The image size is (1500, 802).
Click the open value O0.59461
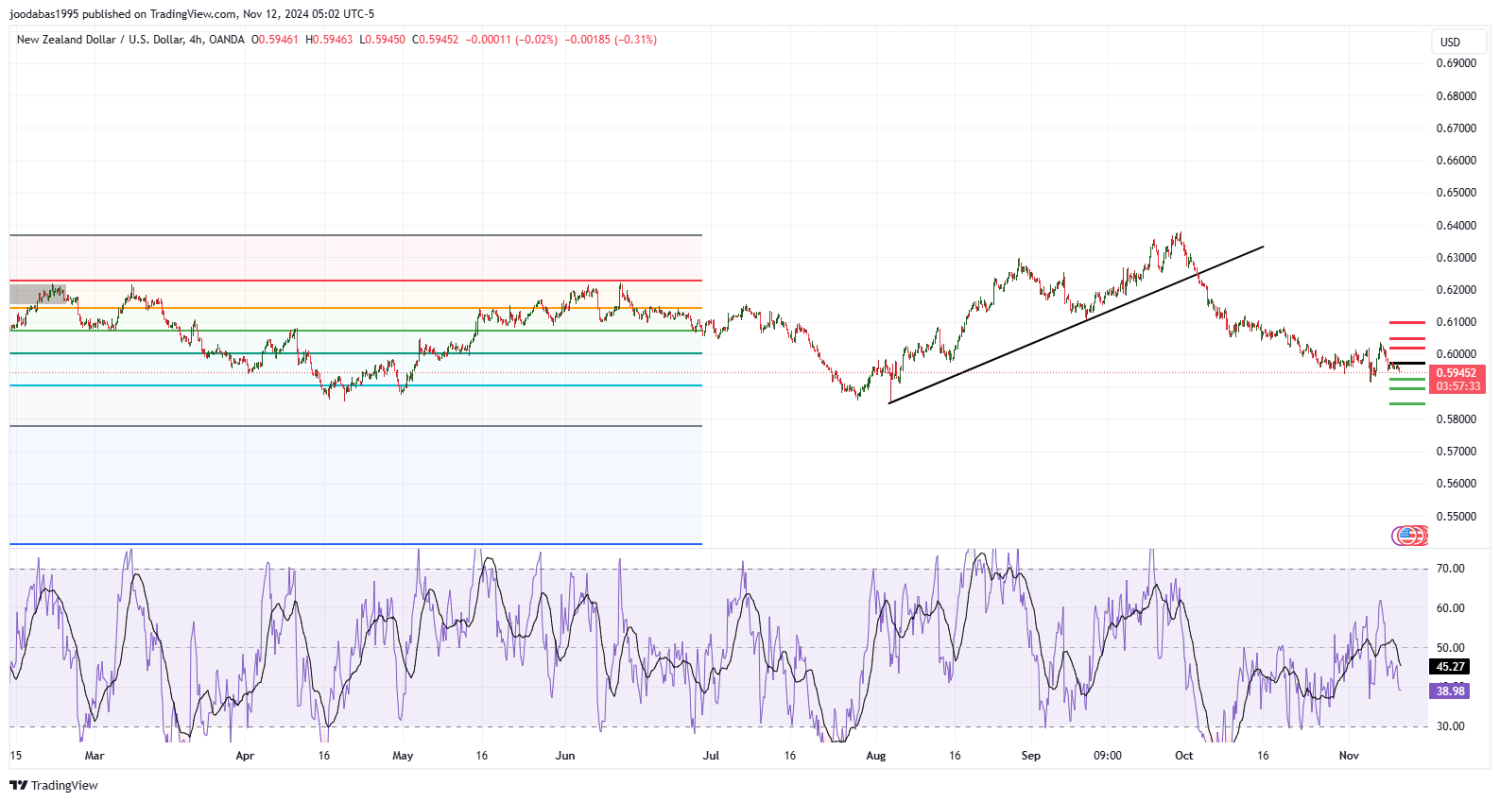277,39
